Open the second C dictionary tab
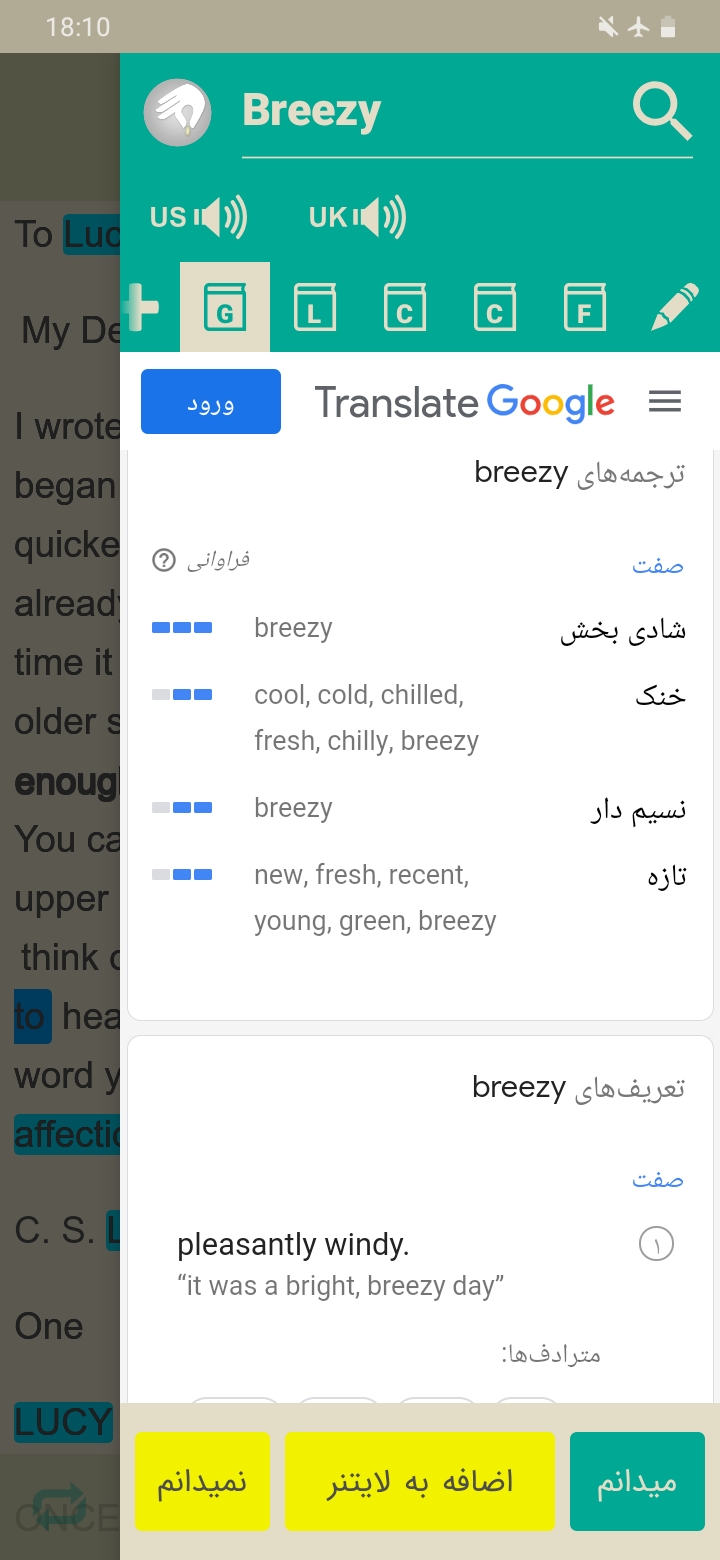720x1560 pixels. 495,307
